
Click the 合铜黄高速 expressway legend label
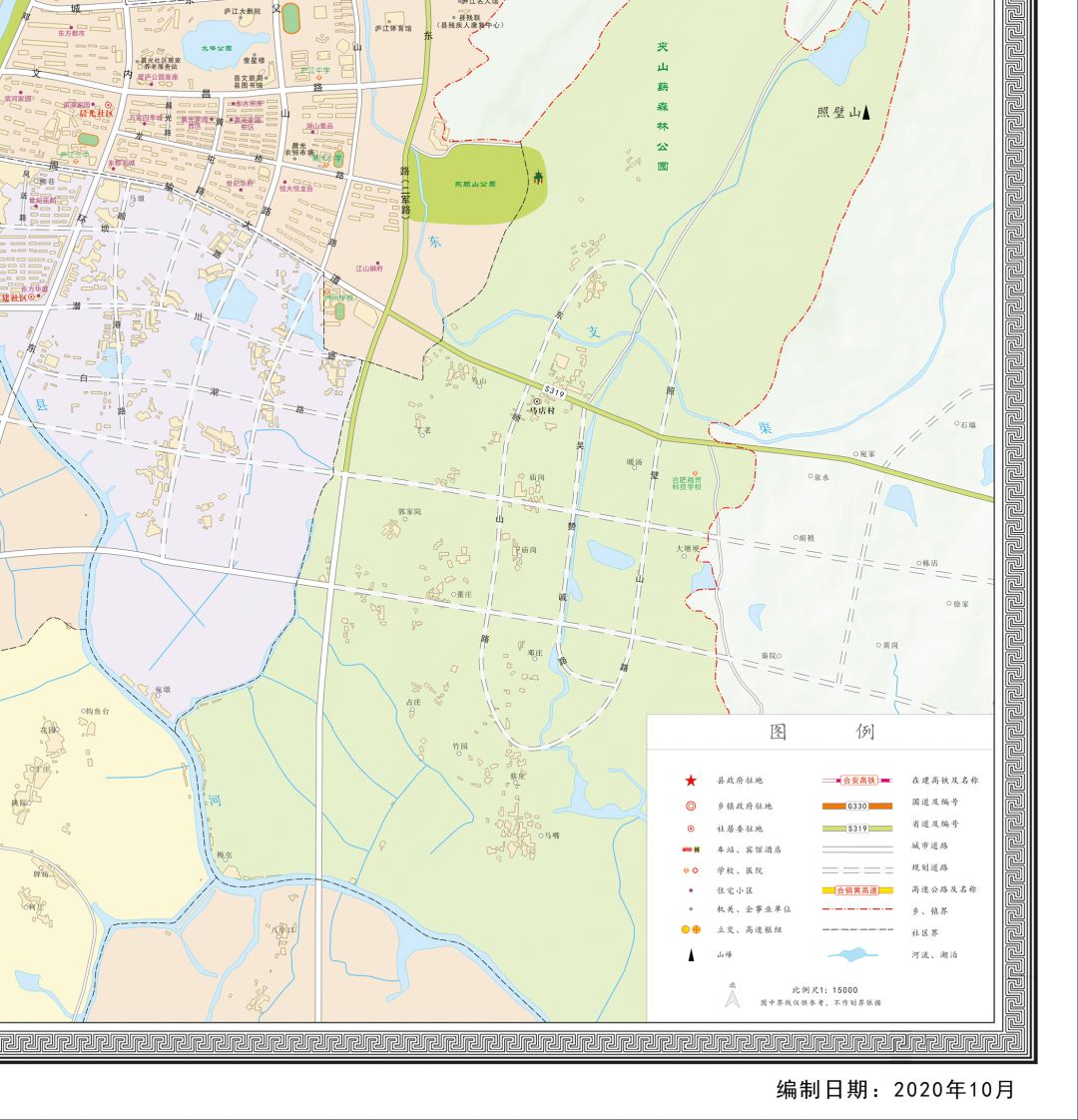click(x=858, y=890)
